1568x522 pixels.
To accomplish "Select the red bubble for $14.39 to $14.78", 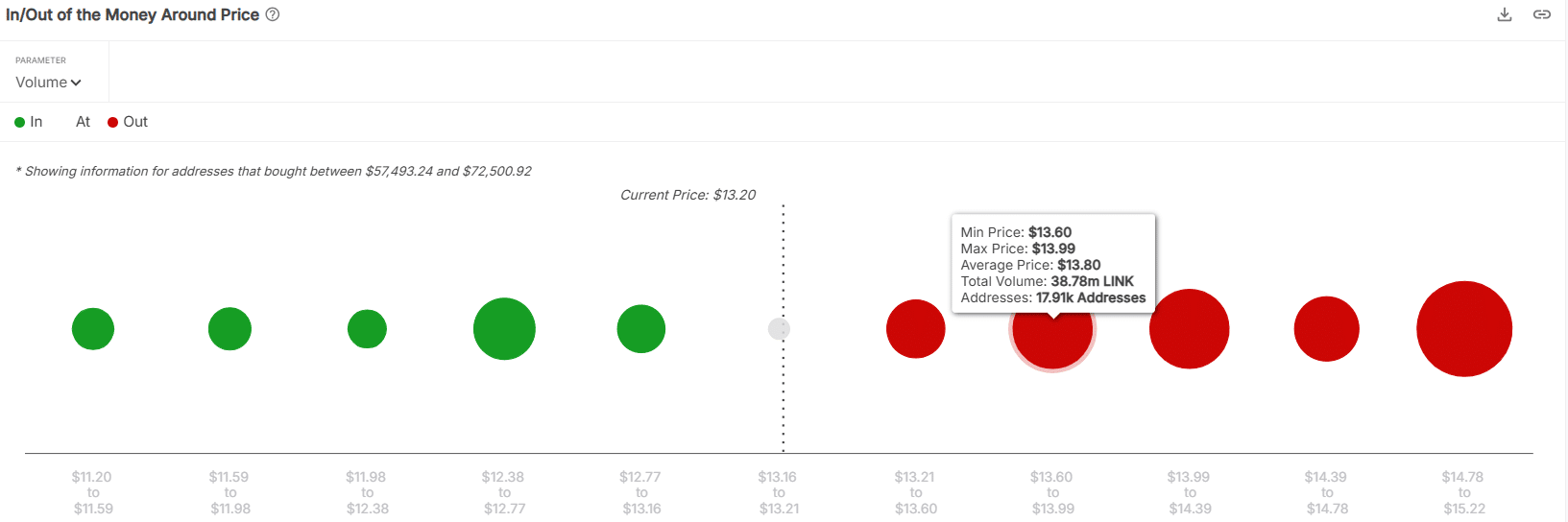I will 1327,329.
